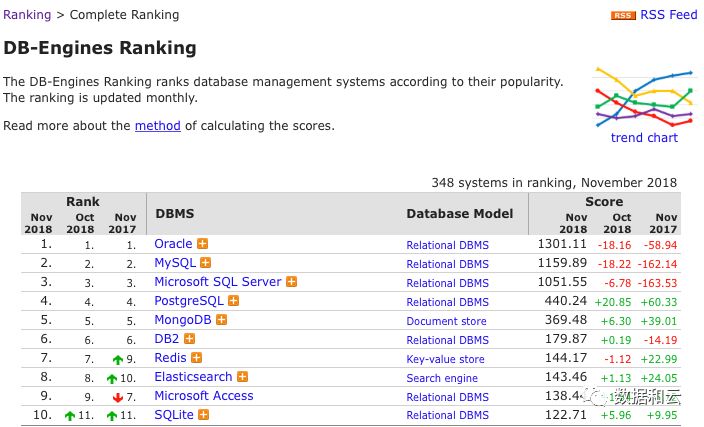Open the Redis DBMS link

click(170, 358)
